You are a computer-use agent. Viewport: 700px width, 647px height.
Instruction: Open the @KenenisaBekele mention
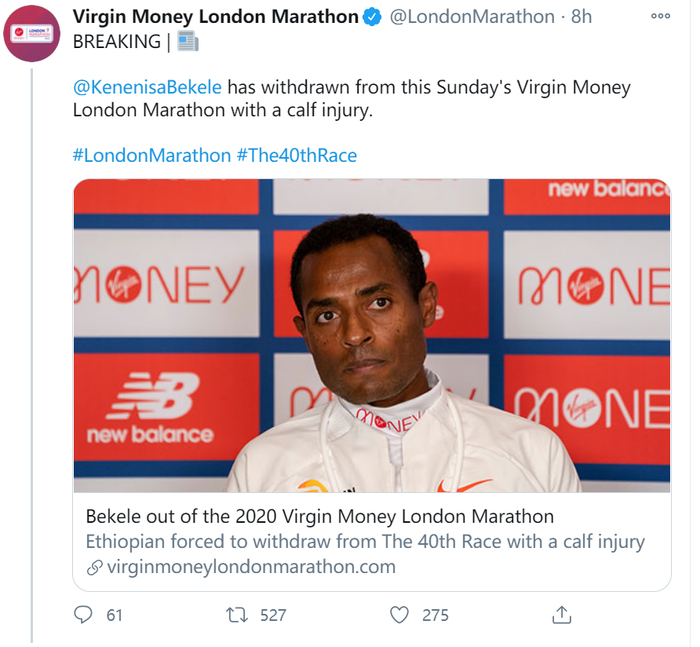pos(148,87)
